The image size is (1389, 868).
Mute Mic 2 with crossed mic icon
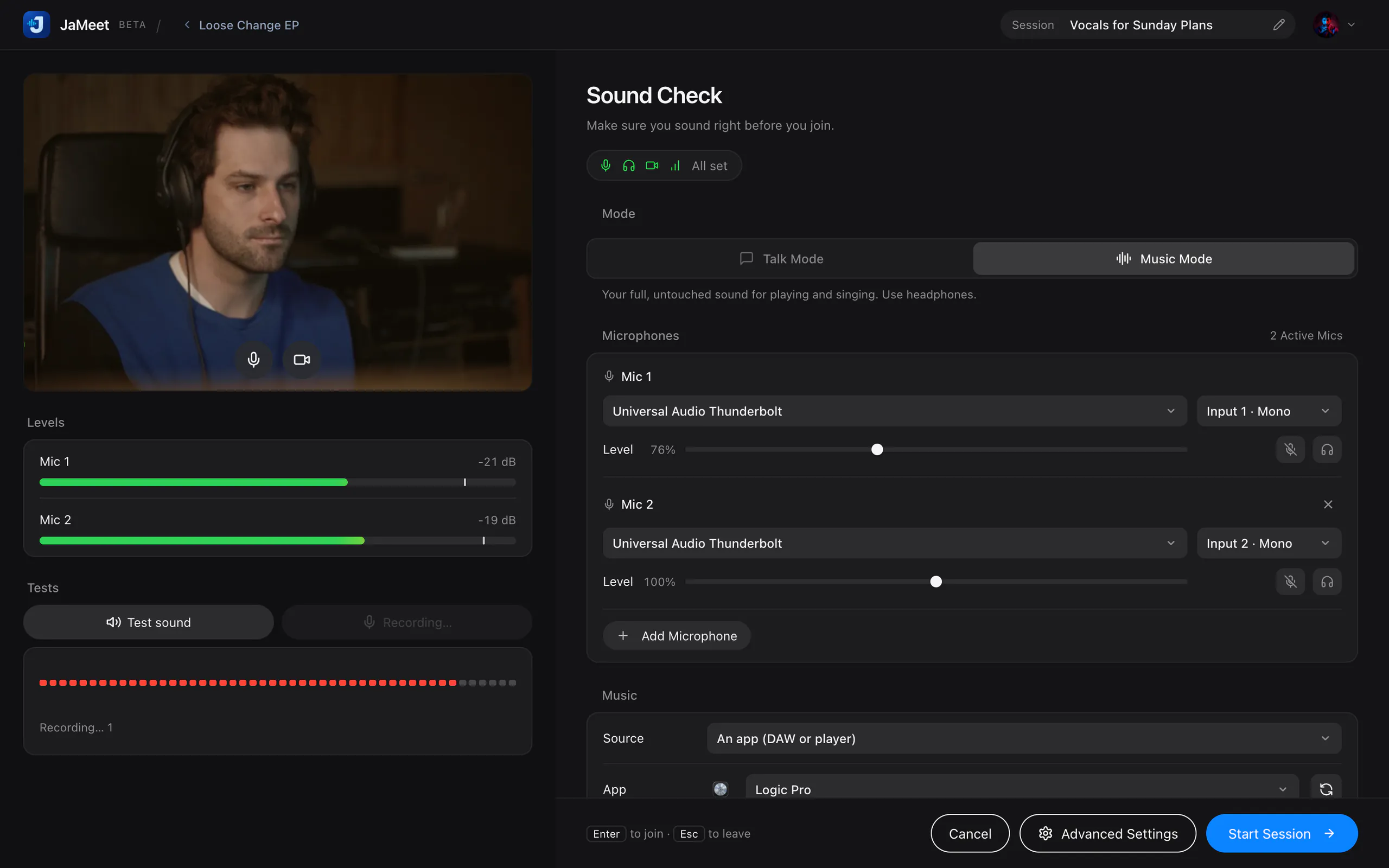[x=1290, y=582]
